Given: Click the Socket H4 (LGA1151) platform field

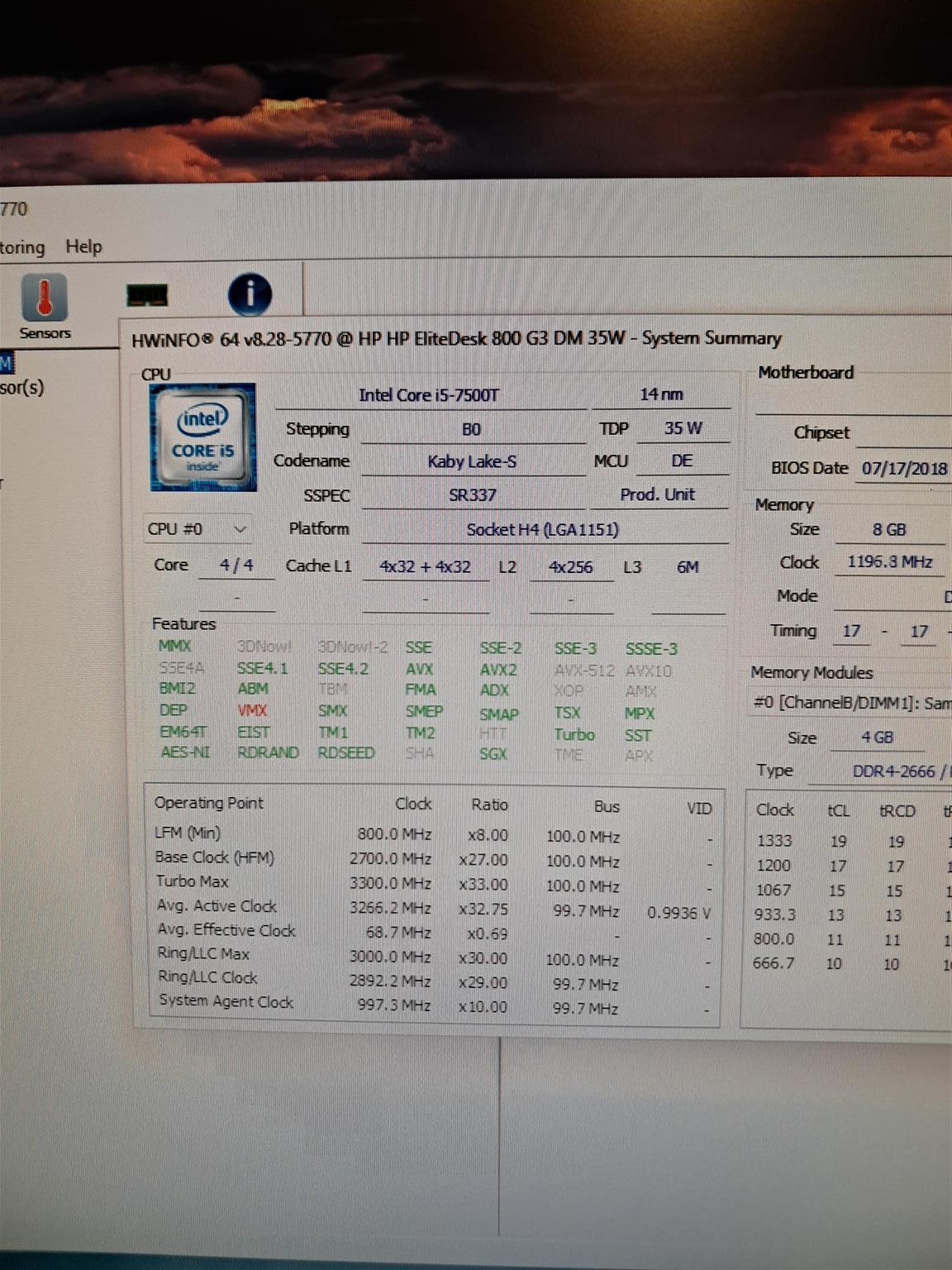Looking at the screenshot, I should (x=542, y=529).
